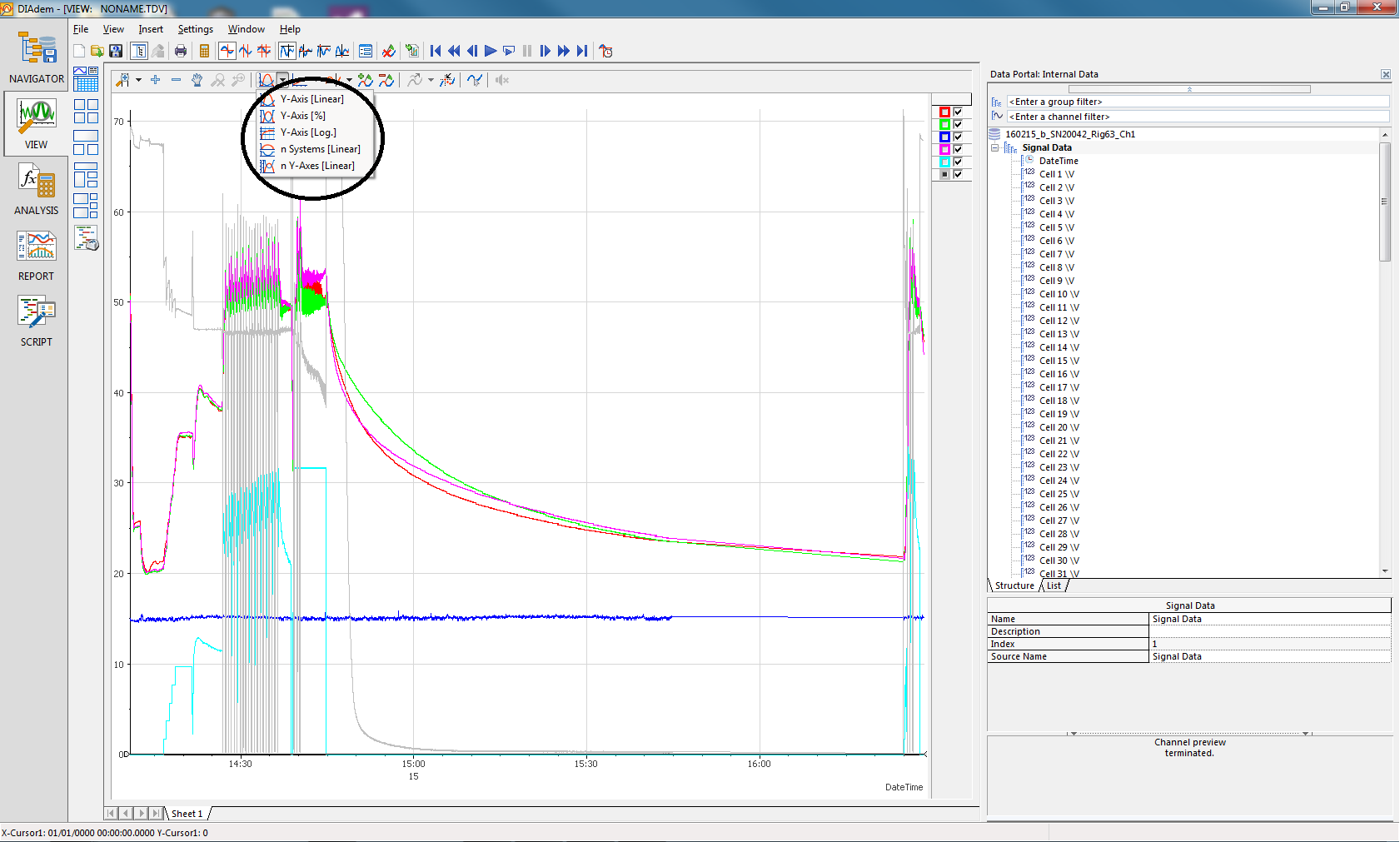Toggle the red curve legend checkbox
The width and height of the screenshot is (1400, 842).
click(x=958, y=112)
